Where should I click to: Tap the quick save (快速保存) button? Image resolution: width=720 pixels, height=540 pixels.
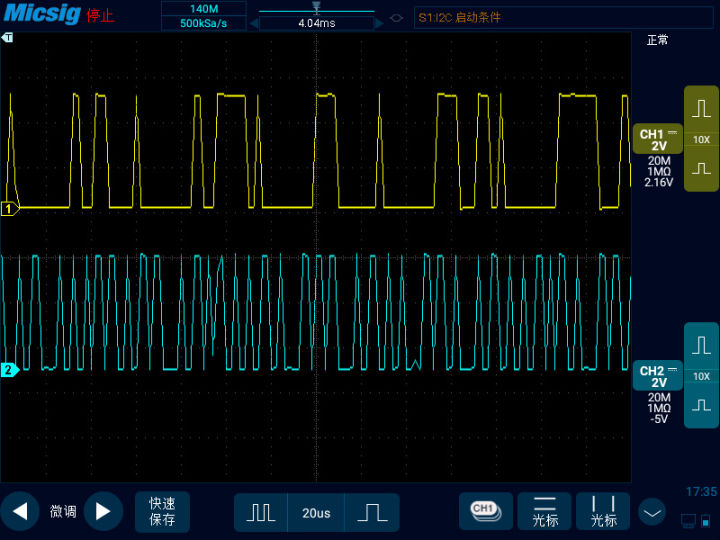[162, 512]
